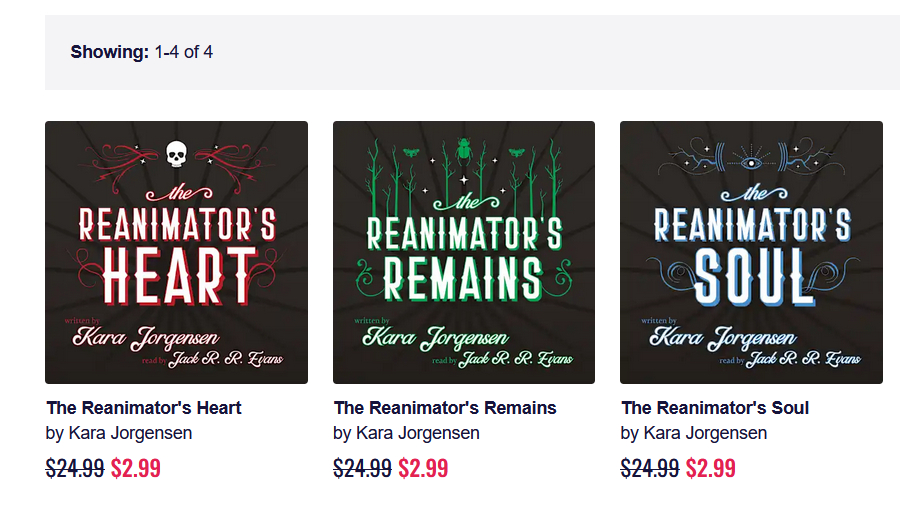The width and height of the screenshot is (900, 520).
Task: Click the crossed-out $24.99 price under Reanimator's Heart
Action: point(75,468)
